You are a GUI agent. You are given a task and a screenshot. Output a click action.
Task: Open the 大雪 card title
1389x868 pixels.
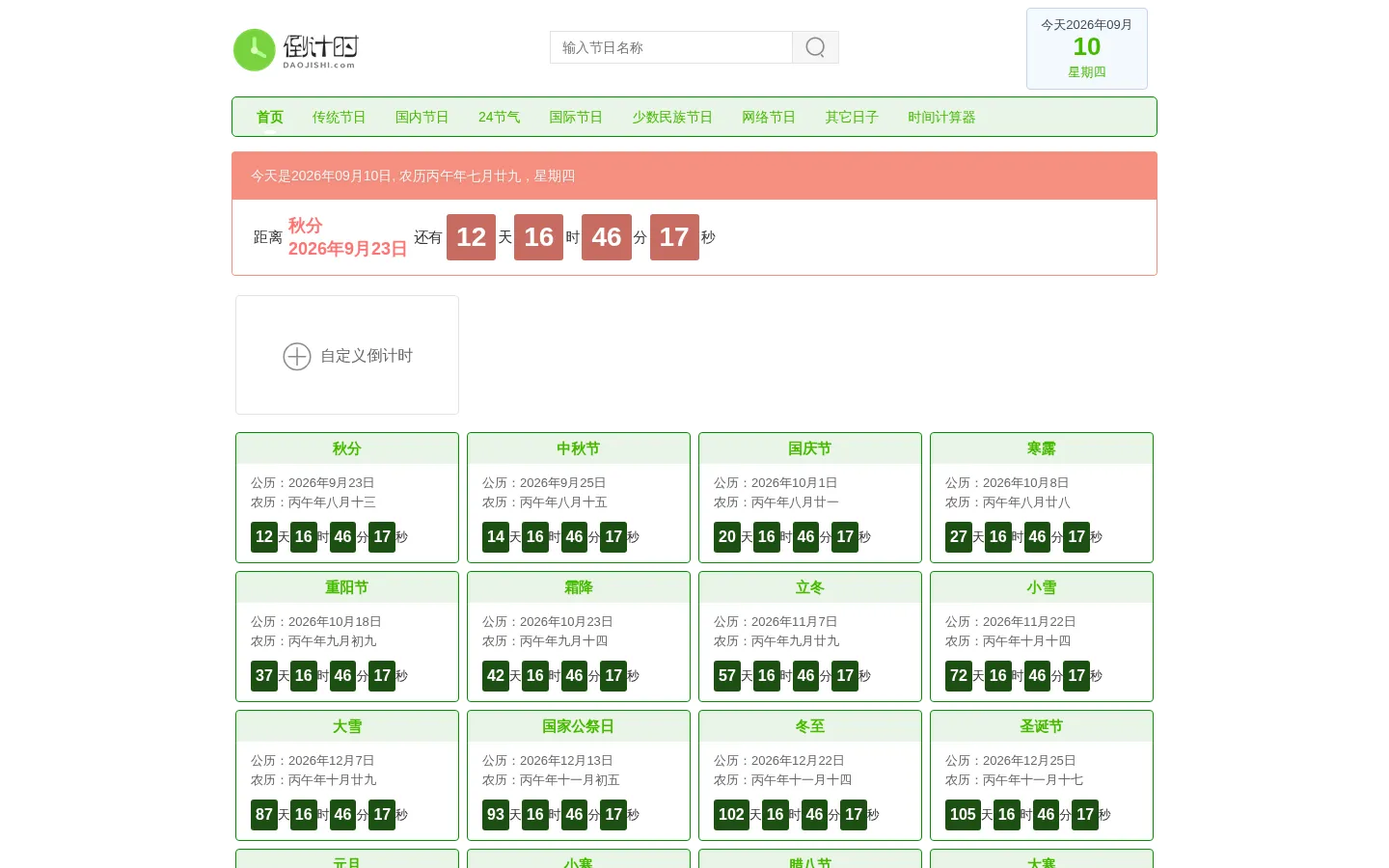(347, 726)
